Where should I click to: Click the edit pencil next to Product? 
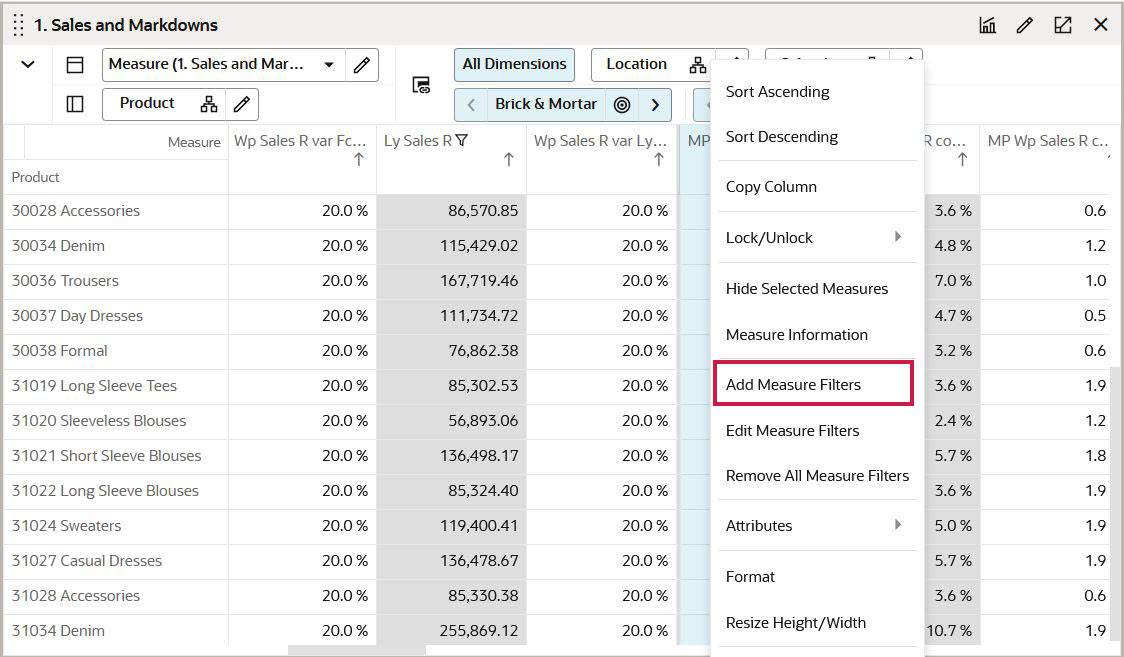(240, 103)
